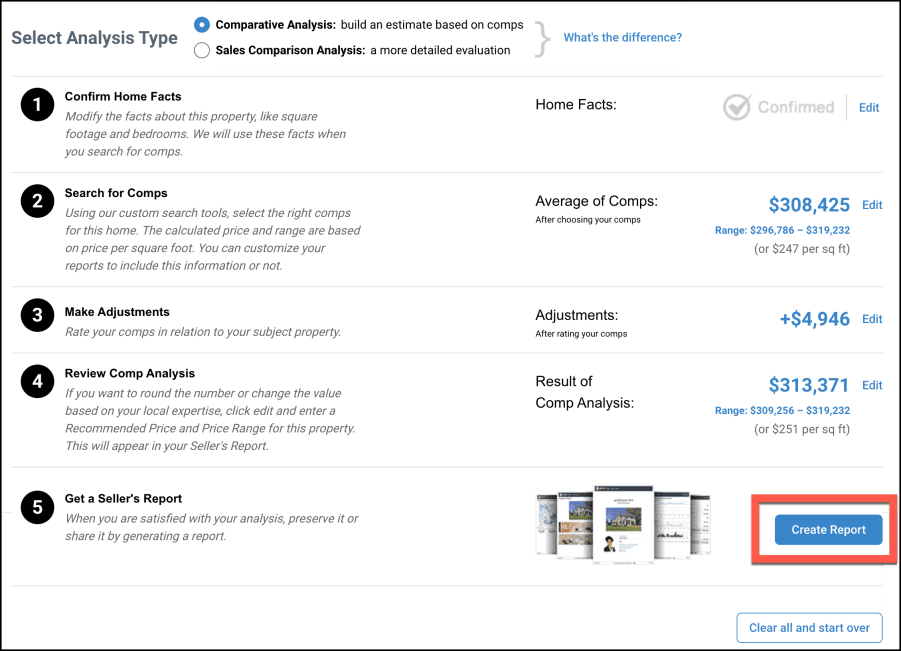This screenshot has height=651, width=901.
Task: Open the "What's the difference?" link
Action: 622,38
